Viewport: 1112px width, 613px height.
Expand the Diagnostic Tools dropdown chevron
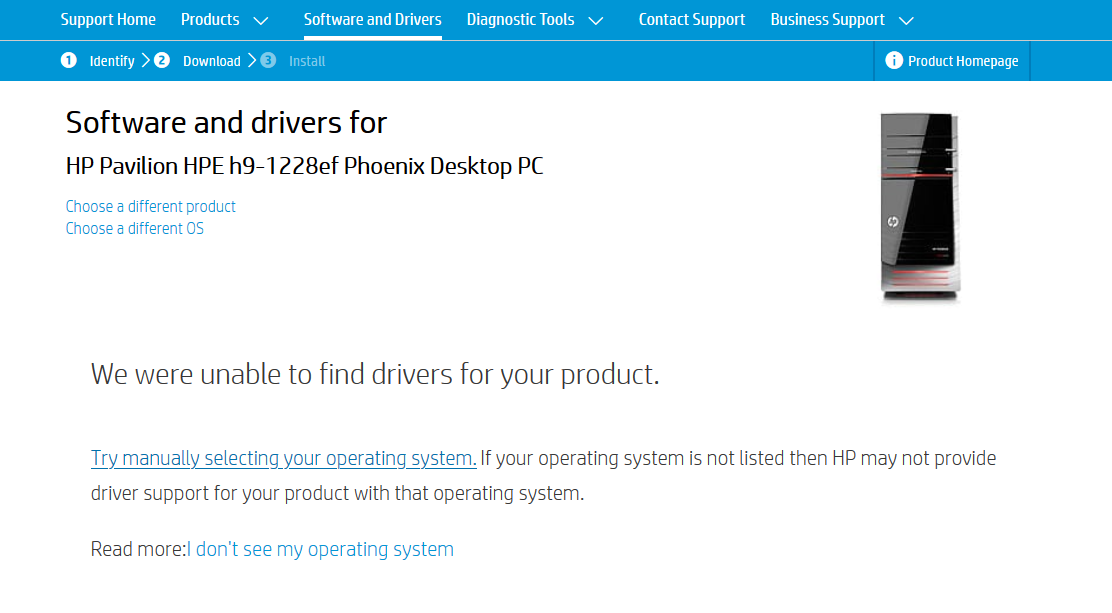(x=596, y=20)
